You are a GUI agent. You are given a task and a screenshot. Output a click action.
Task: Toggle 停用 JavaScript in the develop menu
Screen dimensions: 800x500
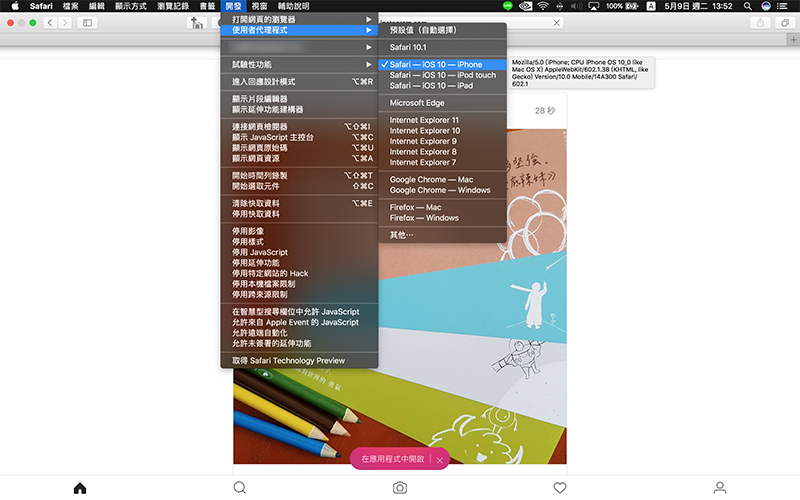pos(260,252)
